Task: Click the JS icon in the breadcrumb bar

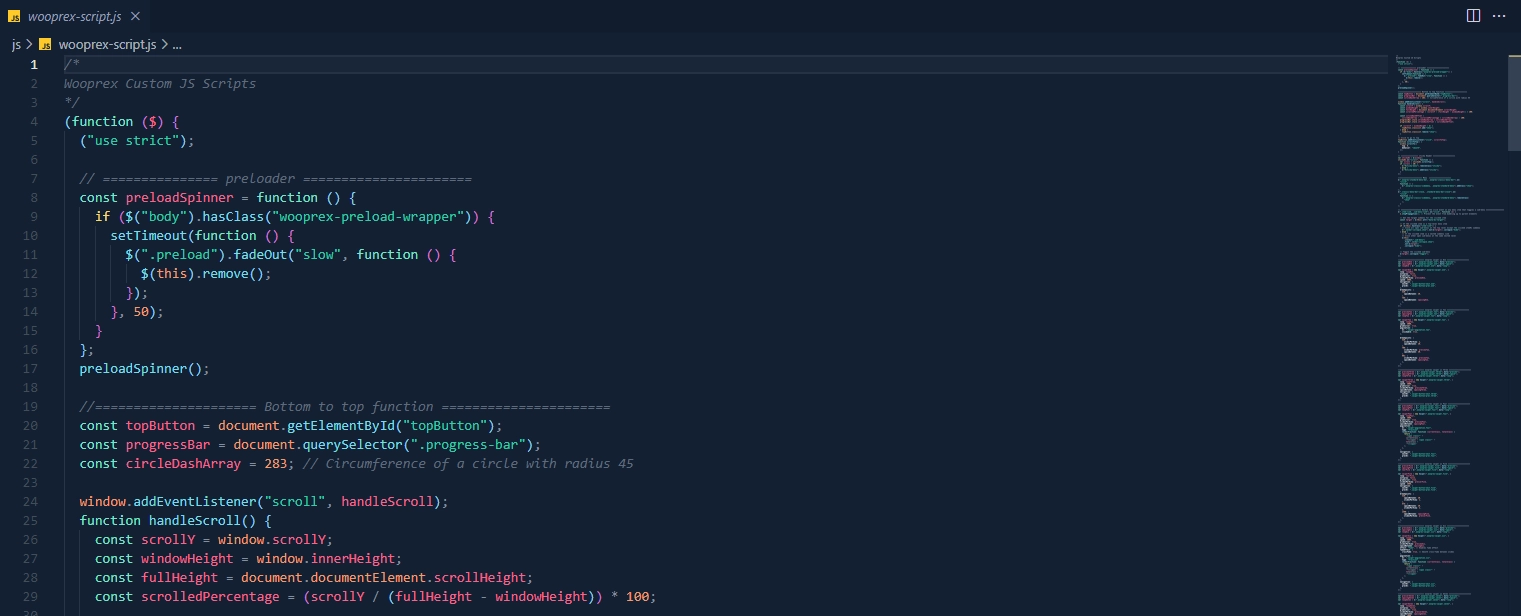Action: tap(45, 45)
